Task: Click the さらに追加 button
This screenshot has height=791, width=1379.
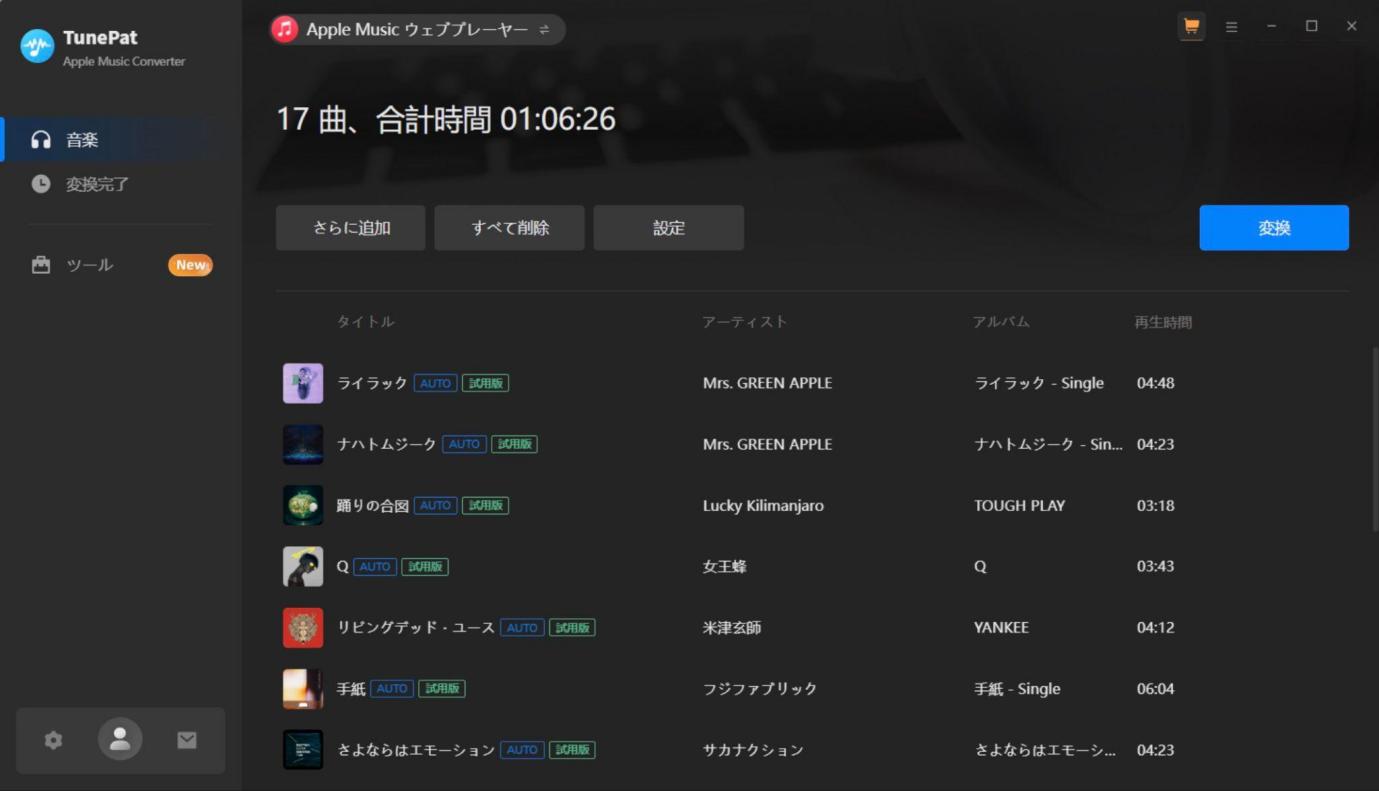Action: pyautogui.click(x=351, y=228)
